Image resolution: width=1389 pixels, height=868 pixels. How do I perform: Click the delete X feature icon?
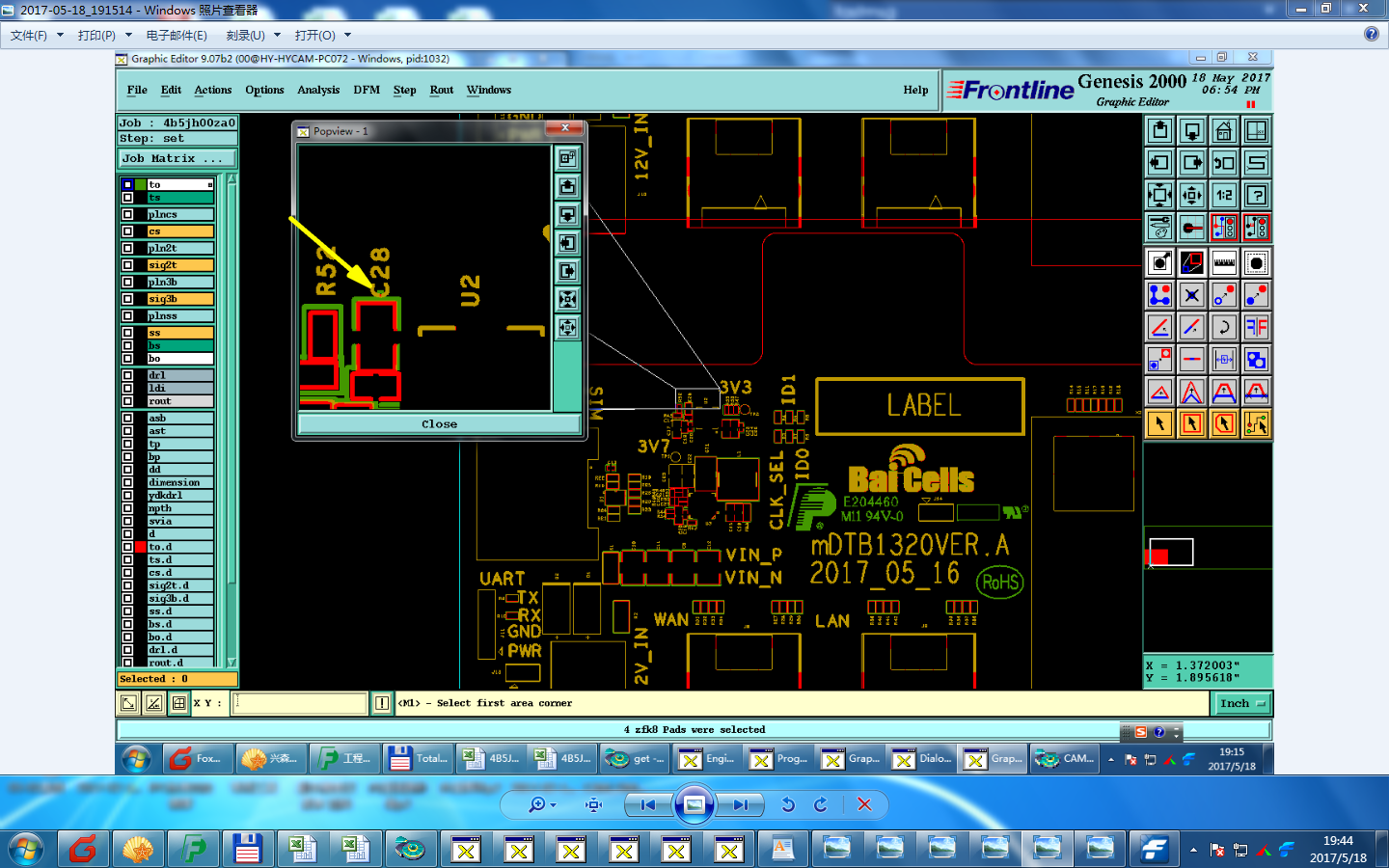[1192, 295]
